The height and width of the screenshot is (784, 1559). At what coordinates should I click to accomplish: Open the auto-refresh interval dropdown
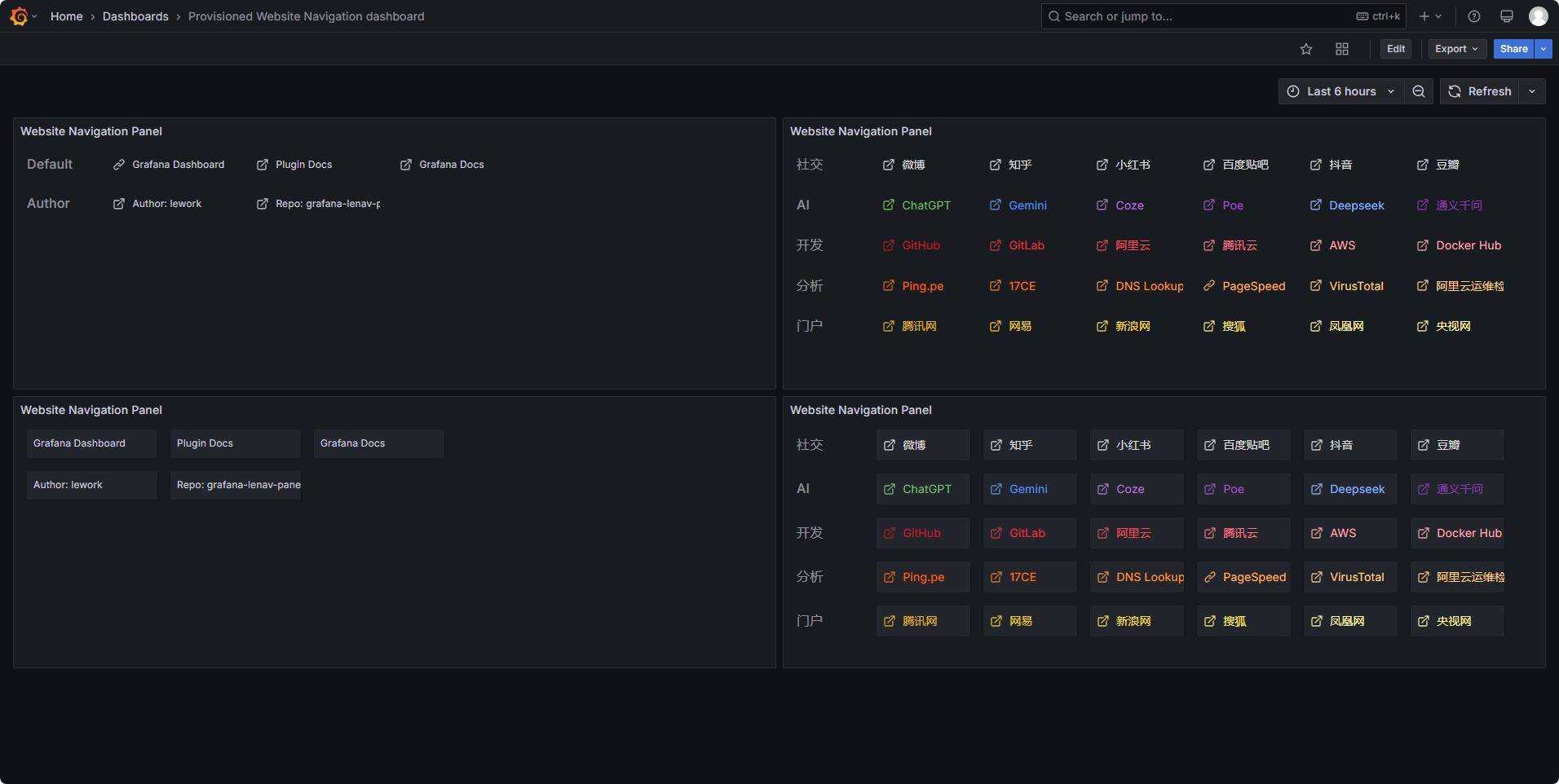pyautogui.click(x=1532, y=91)
